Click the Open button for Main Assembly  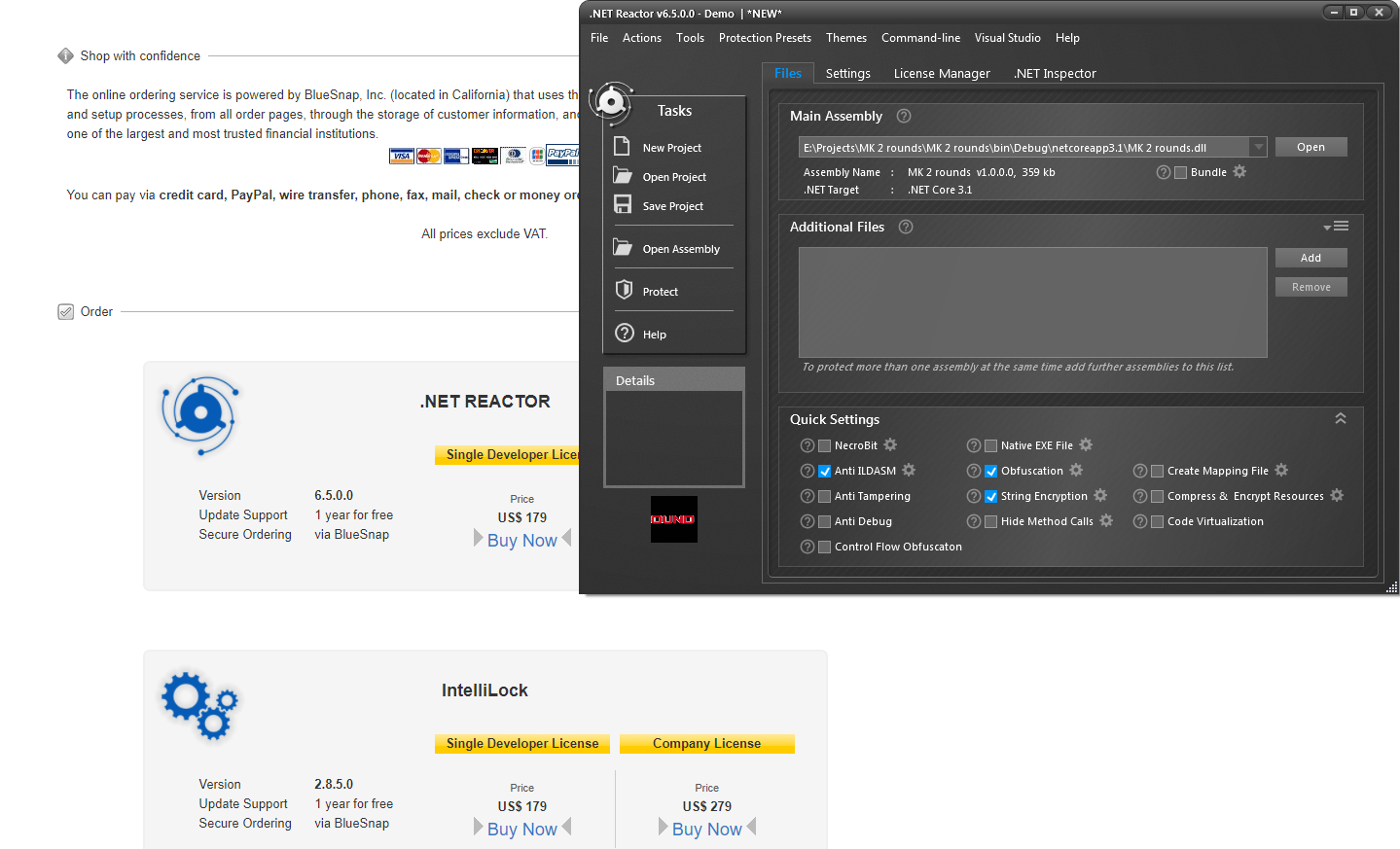tap(1310, 147)
